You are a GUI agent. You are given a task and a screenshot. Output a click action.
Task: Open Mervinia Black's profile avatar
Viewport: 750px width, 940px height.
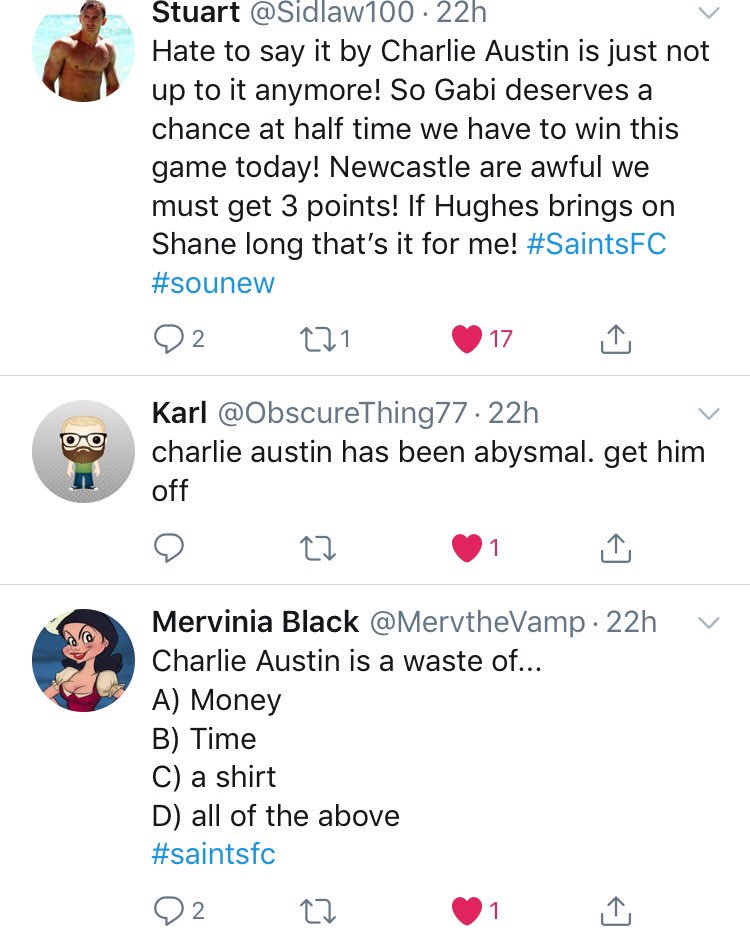[x=83, y=661]
